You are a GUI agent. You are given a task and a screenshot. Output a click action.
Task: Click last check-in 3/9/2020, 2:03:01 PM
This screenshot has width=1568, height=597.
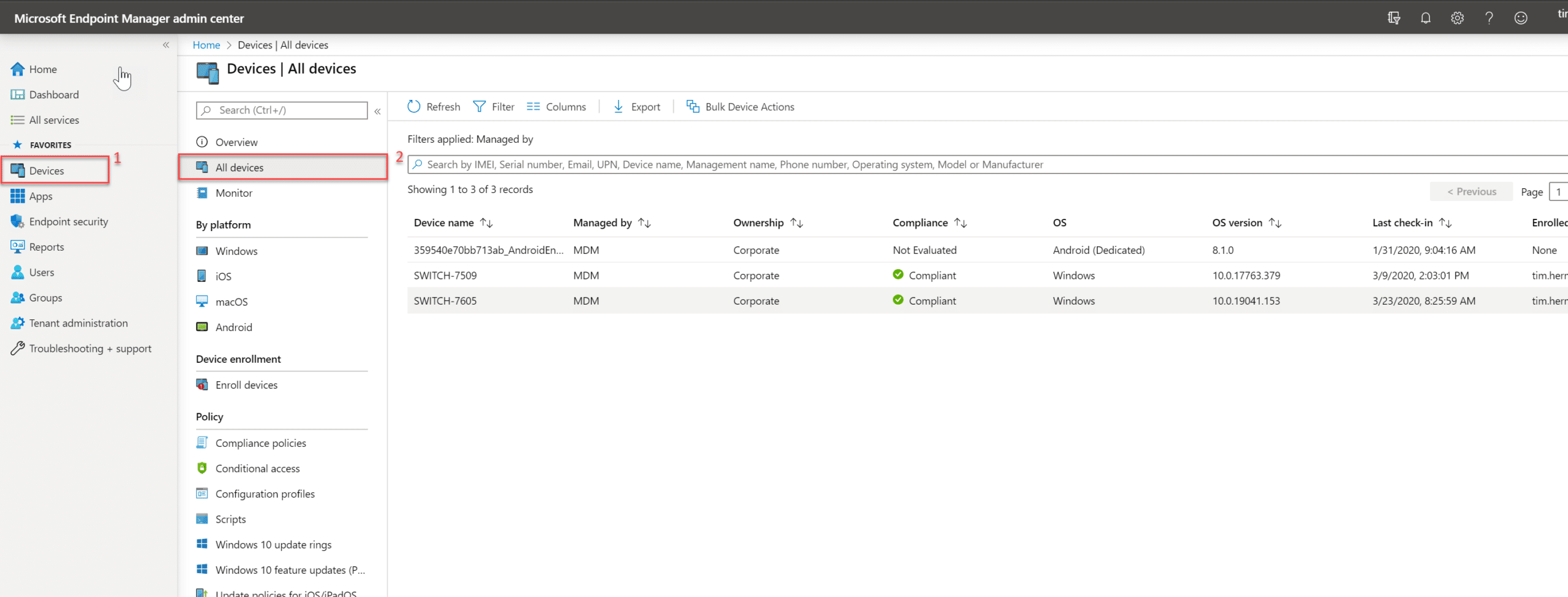[1420, 275]
